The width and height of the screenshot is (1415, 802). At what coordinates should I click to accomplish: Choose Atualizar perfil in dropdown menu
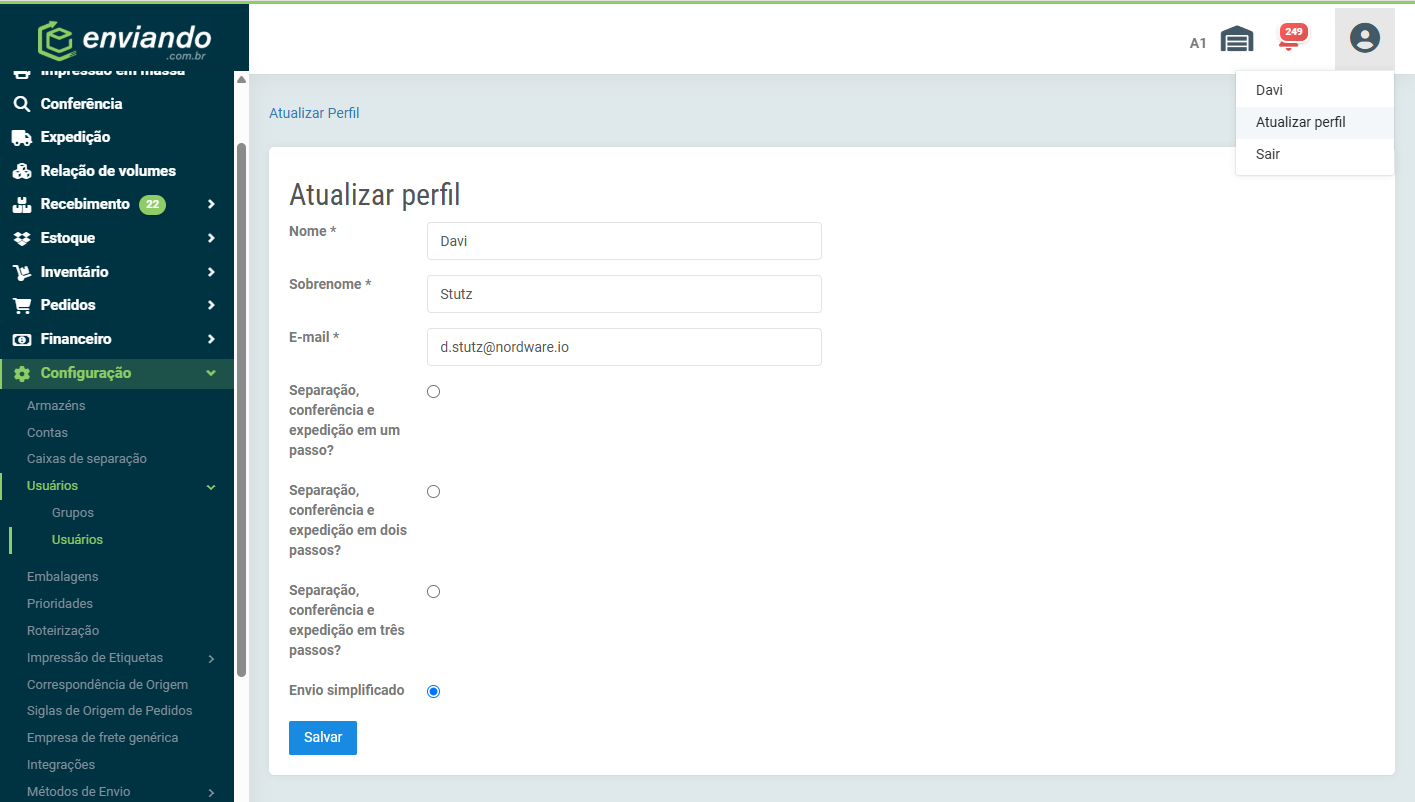click(x=1314, y=122)
